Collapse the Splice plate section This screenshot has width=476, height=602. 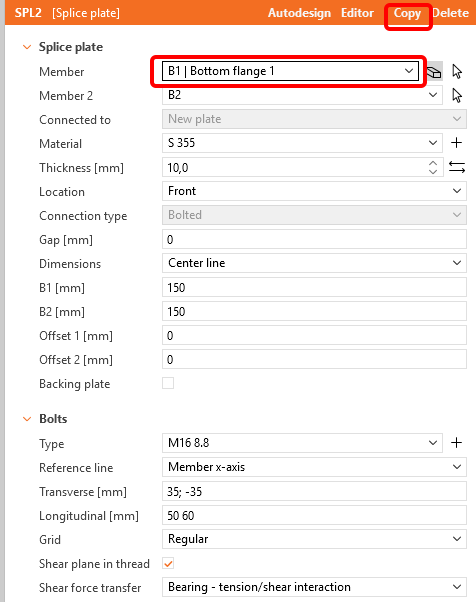coord(27,47)
